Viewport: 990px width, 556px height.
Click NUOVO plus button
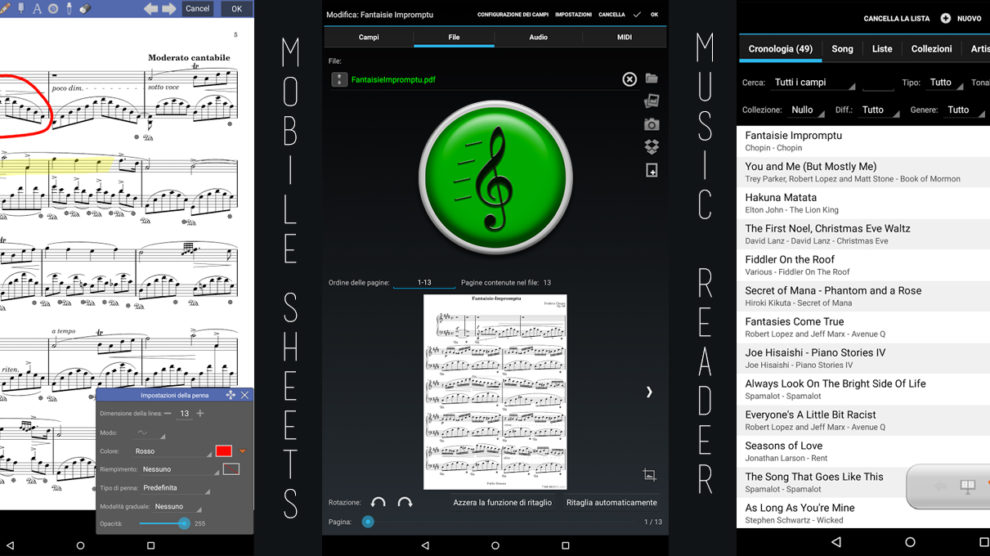click(x=962, y=18)
